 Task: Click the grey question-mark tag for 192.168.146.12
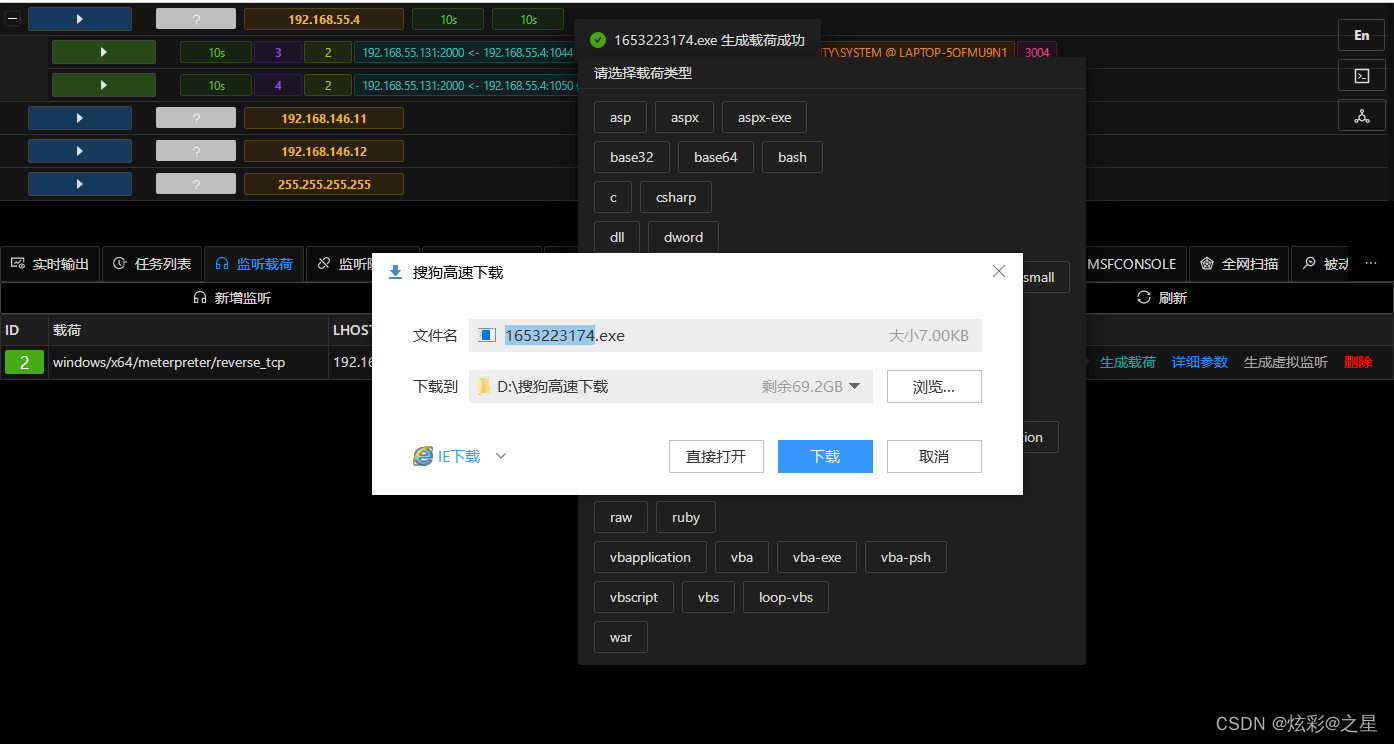196,151
